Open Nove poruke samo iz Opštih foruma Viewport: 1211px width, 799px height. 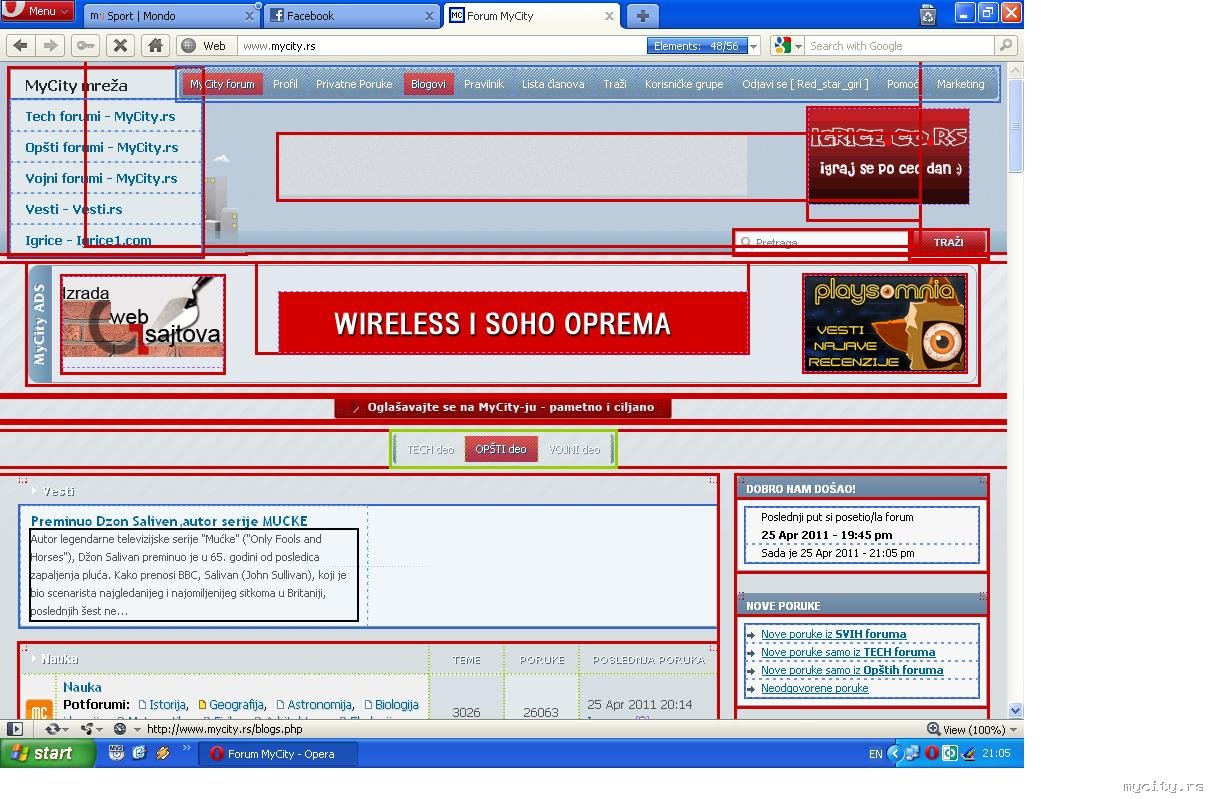(x=852, y=670)
